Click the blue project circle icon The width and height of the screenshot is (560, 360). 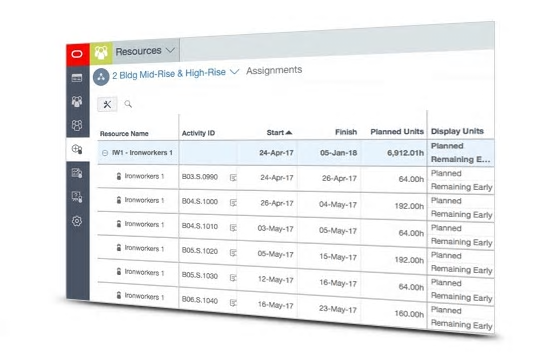(101, 77)
